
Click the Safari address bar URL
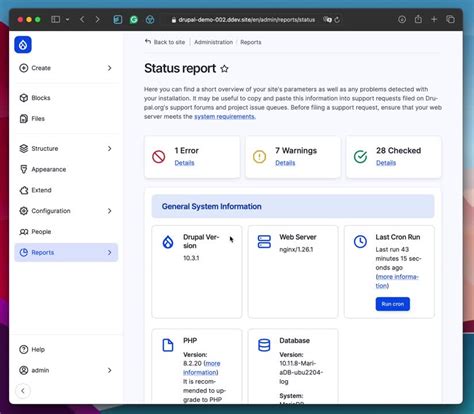(x=247, y=20)
